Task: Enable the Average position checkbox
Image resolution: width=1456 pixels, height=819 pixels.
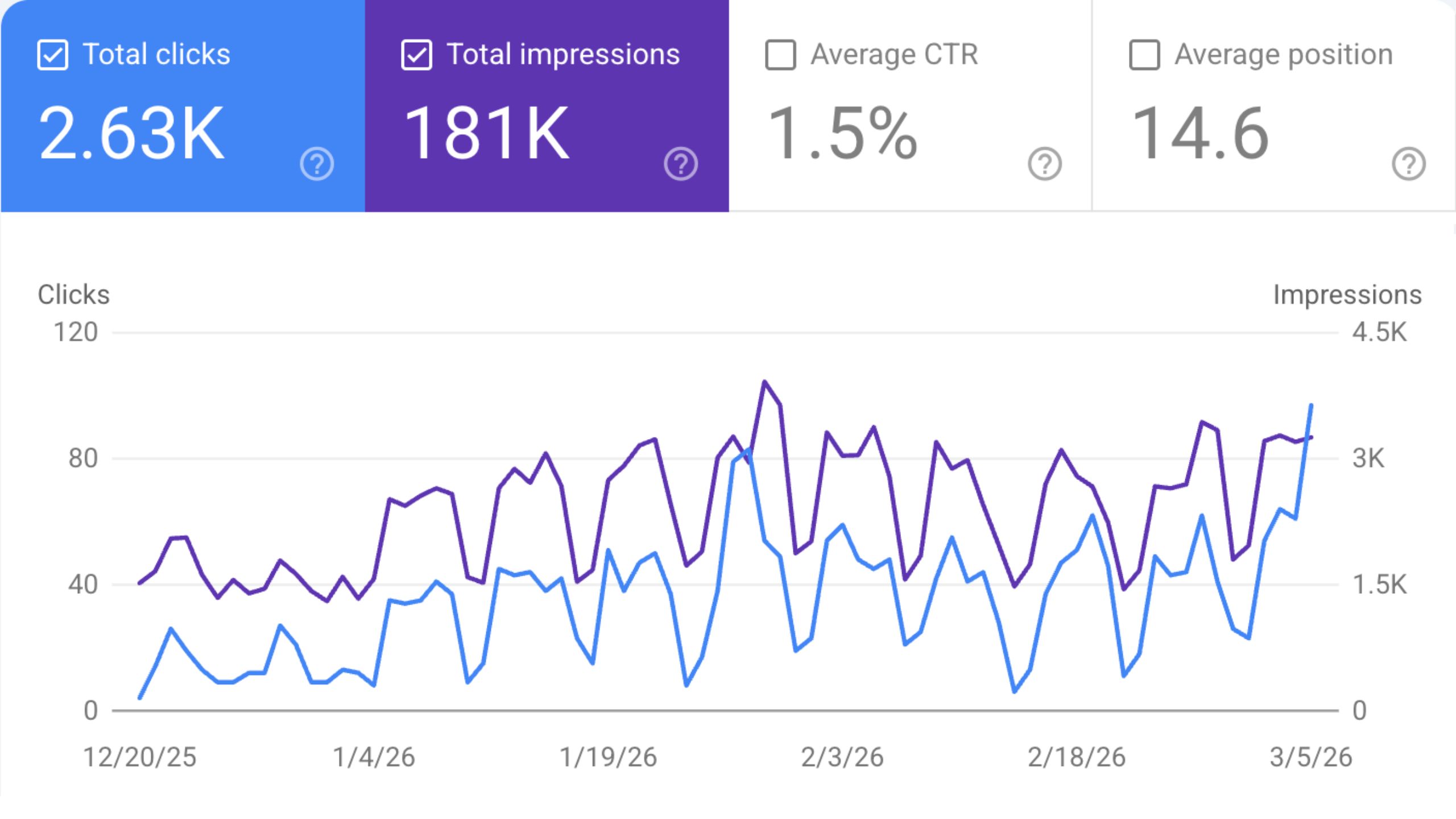Action: coord(1144,55)
